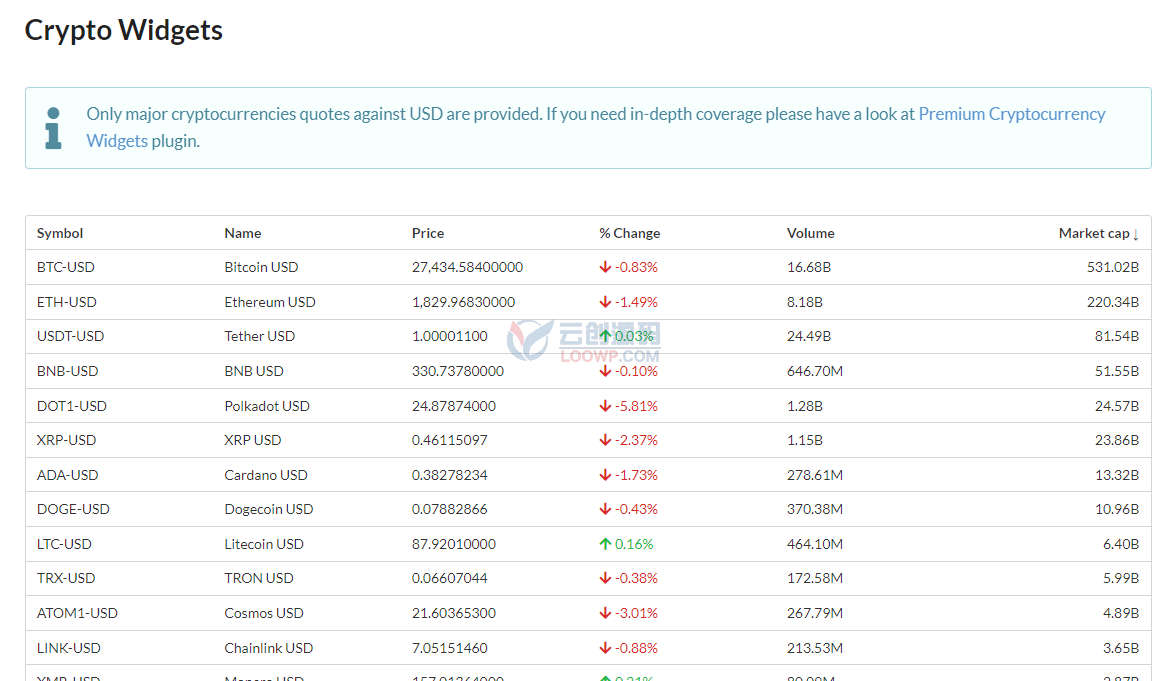This screenshot has height=681, width=1168.
Task: Click the Market cap sort arrow icon
Action: click(x=1135, y=235)
